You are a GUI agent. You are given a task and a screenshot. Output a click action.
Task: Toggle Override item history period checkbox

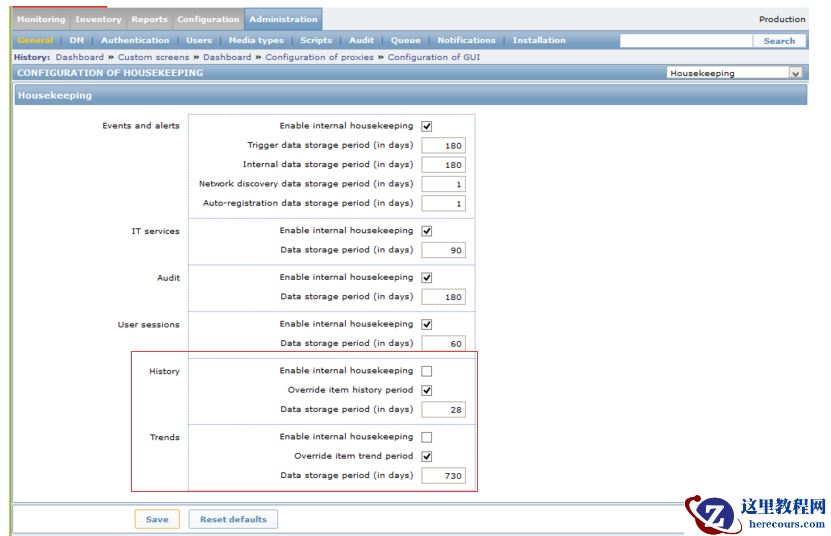coord(427,391)
